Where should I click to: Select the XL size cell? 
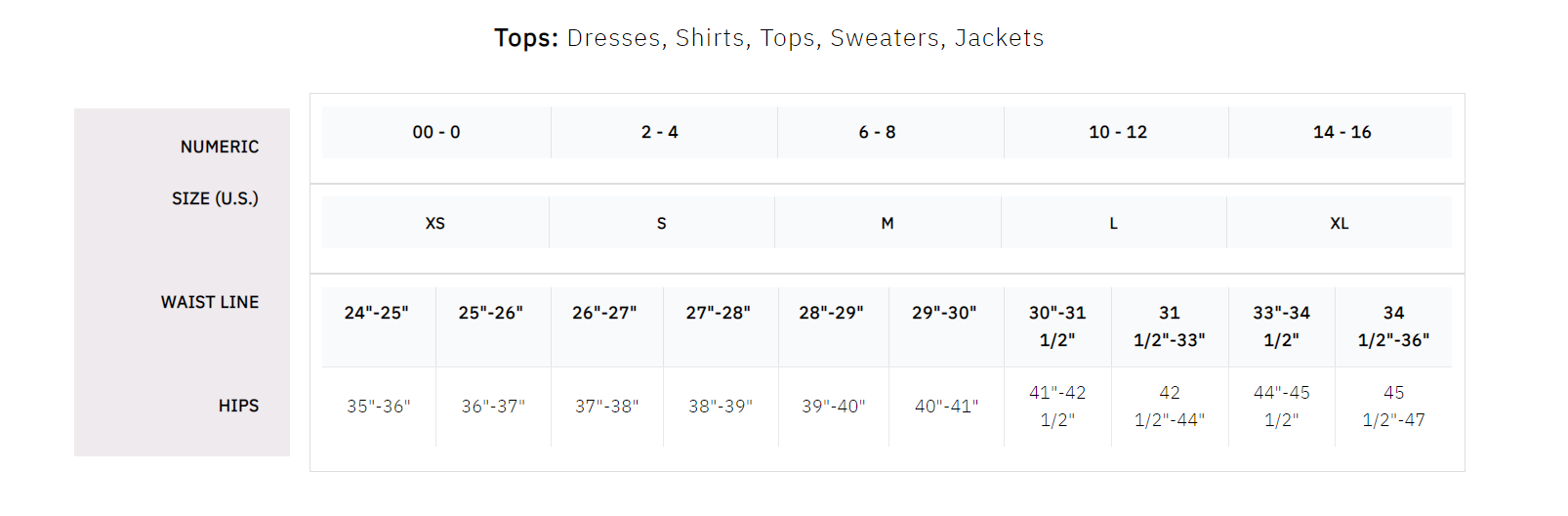tap(1339, 223)
